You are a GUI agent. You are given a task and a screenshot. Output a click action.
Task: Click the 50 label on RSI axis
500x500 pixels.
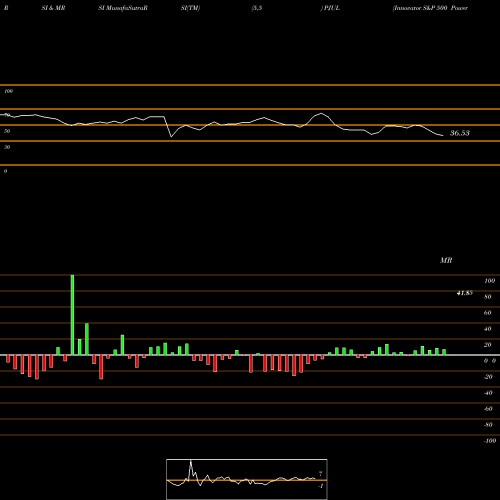pyautogui.click(x=7, y=131)
